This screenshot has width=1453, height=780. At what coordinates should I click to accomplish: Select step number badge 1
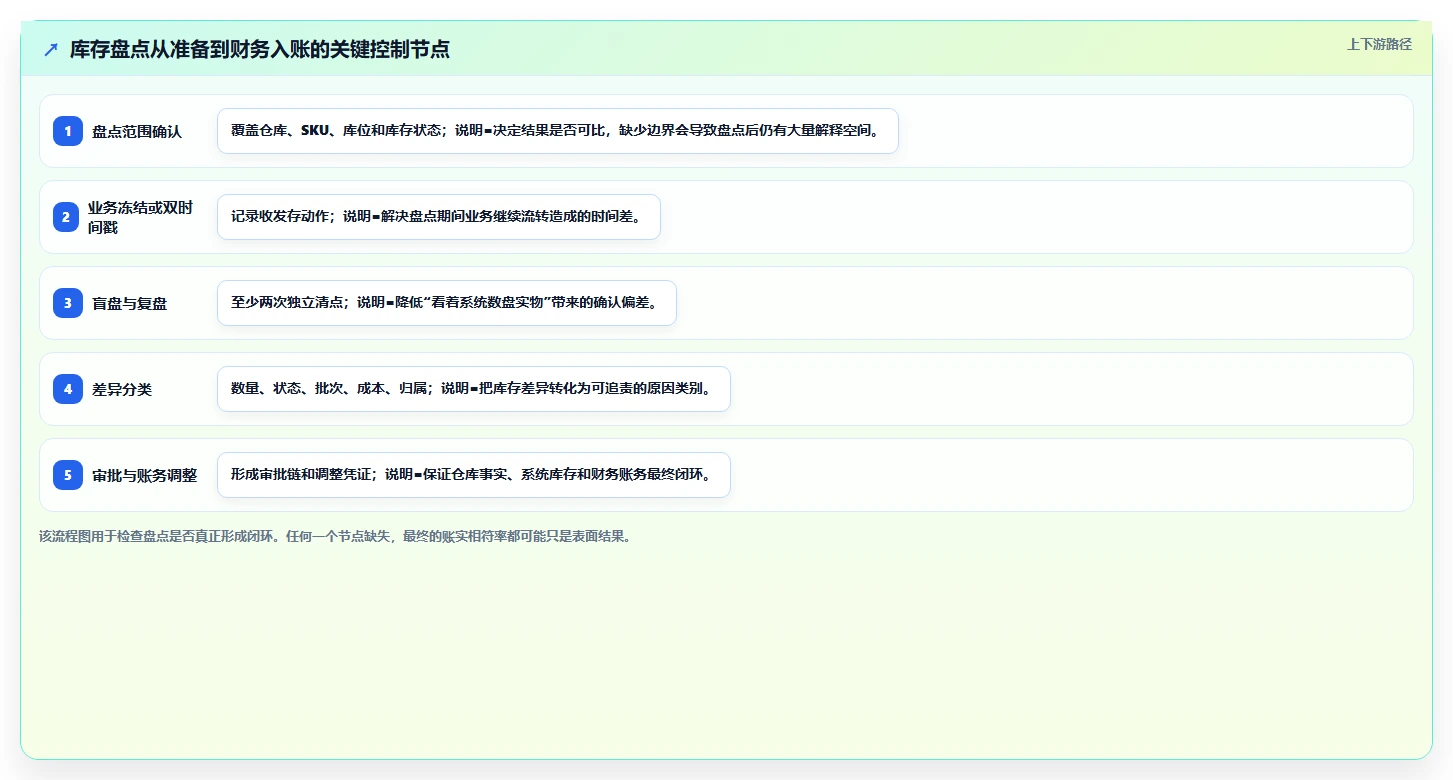pyautogui.click(x=68, y=131)
